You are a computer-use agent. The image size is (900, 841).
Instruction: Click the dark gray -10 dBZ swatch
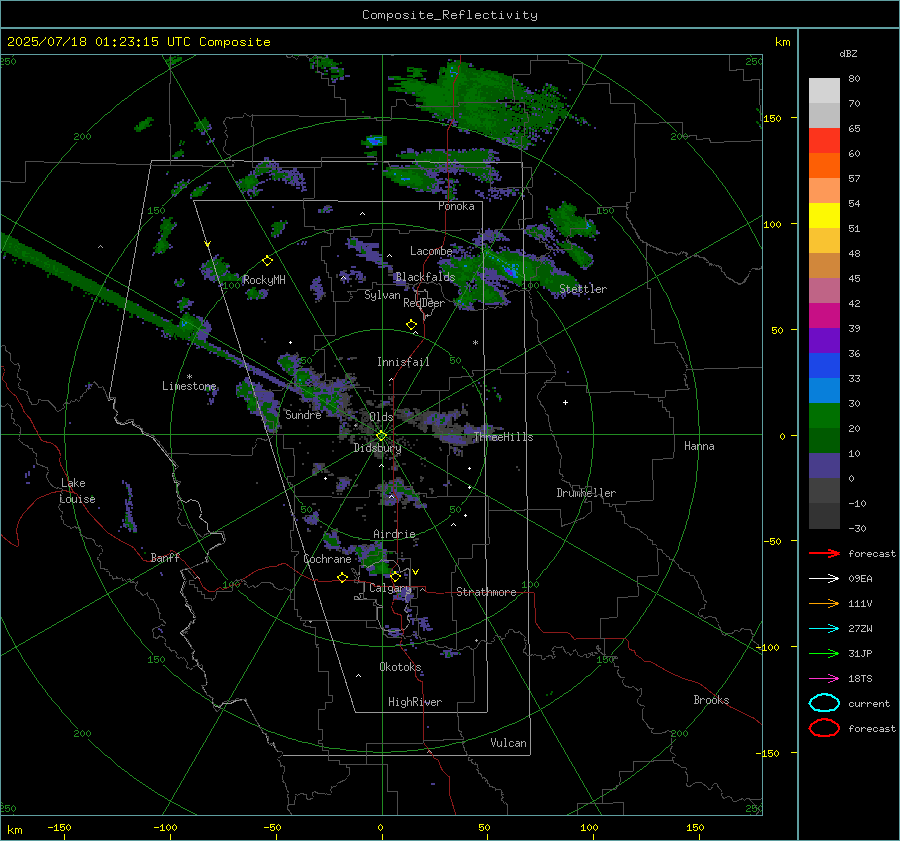(x=824, y=516)
